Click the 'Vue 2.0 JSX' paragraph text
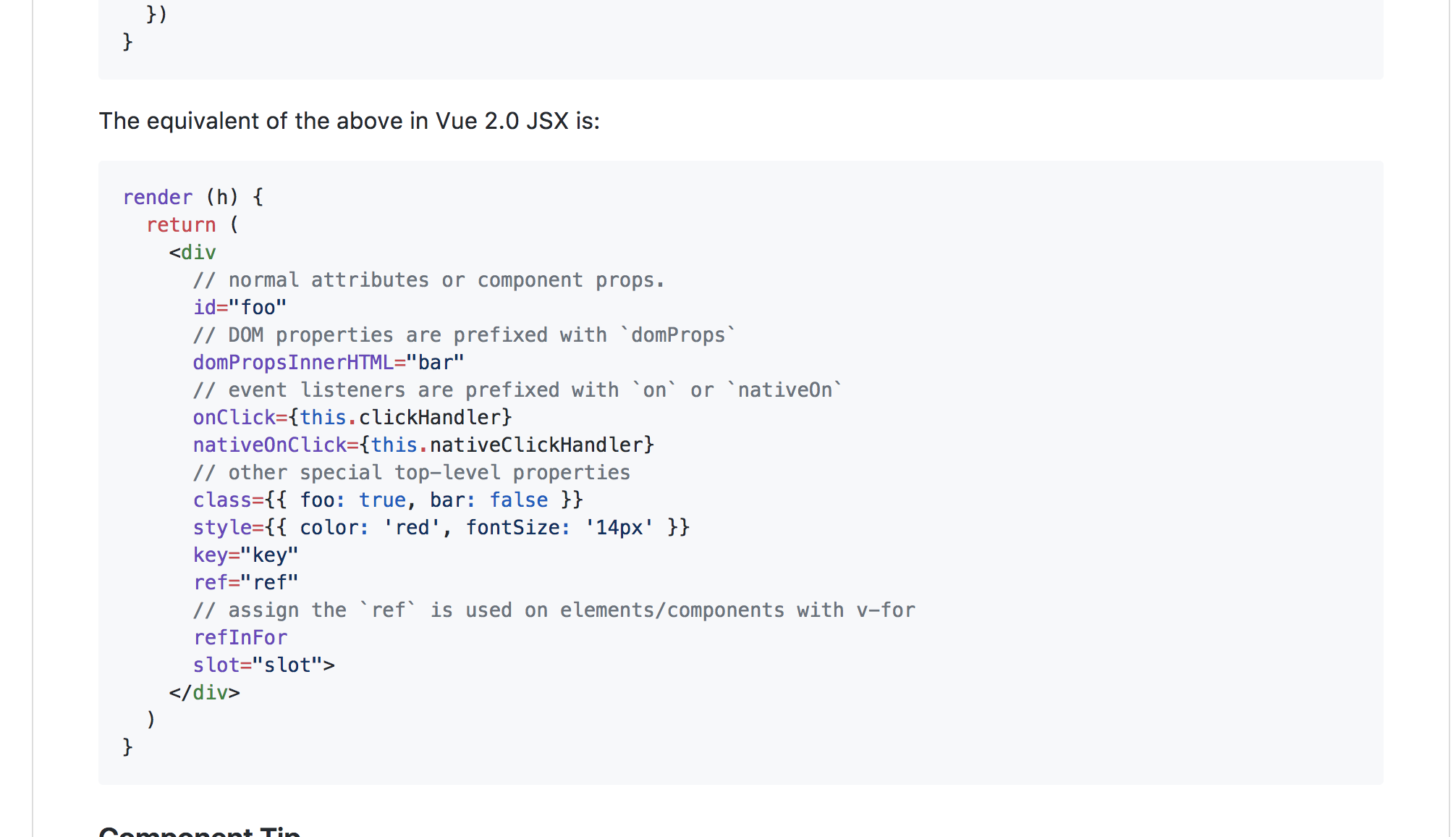Image resolution: width=1456 pixels, height=837 pixels. click(x=350, y=120)
